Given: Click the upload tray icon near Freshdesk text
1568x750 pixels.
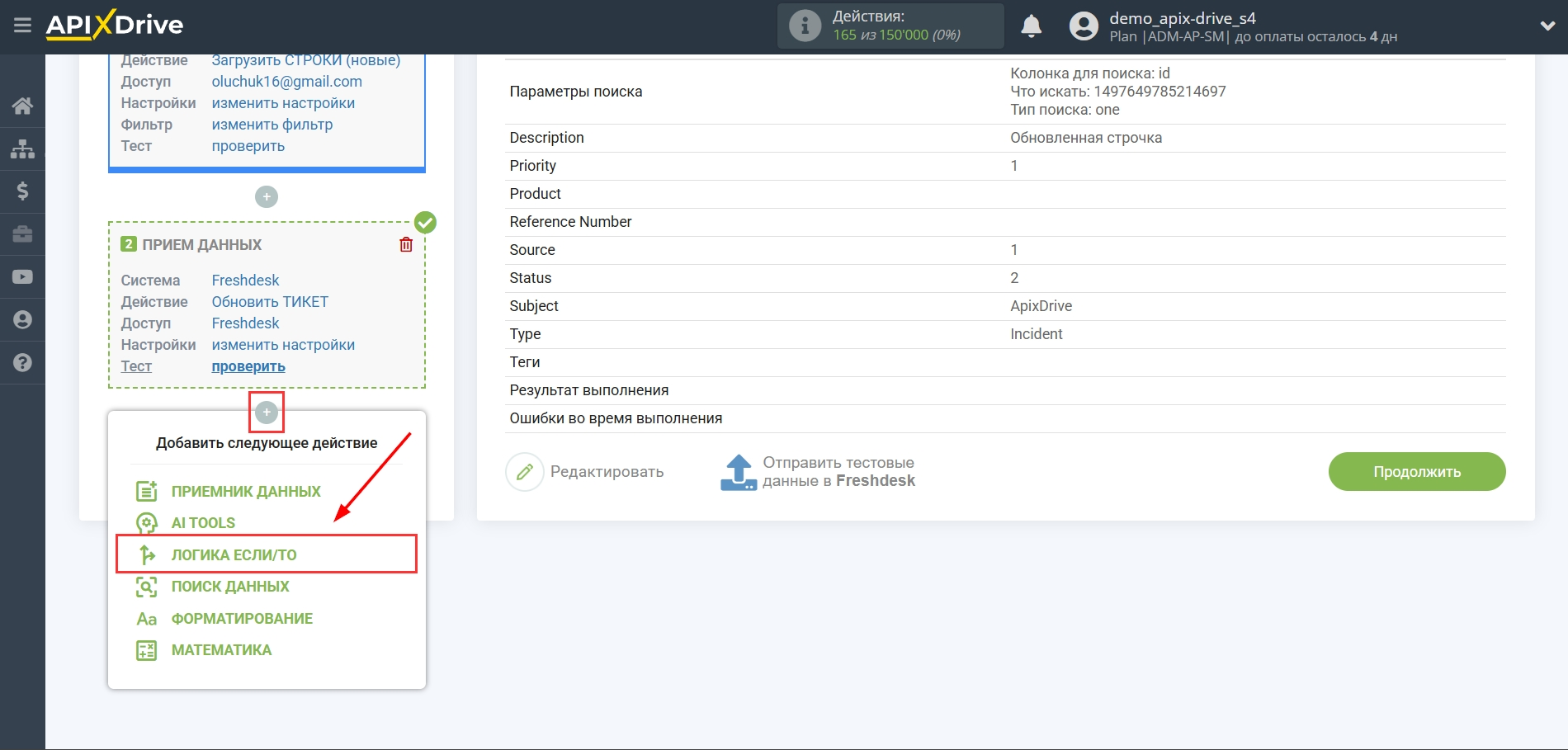Looking at the screenshot, I should point(738,472).
